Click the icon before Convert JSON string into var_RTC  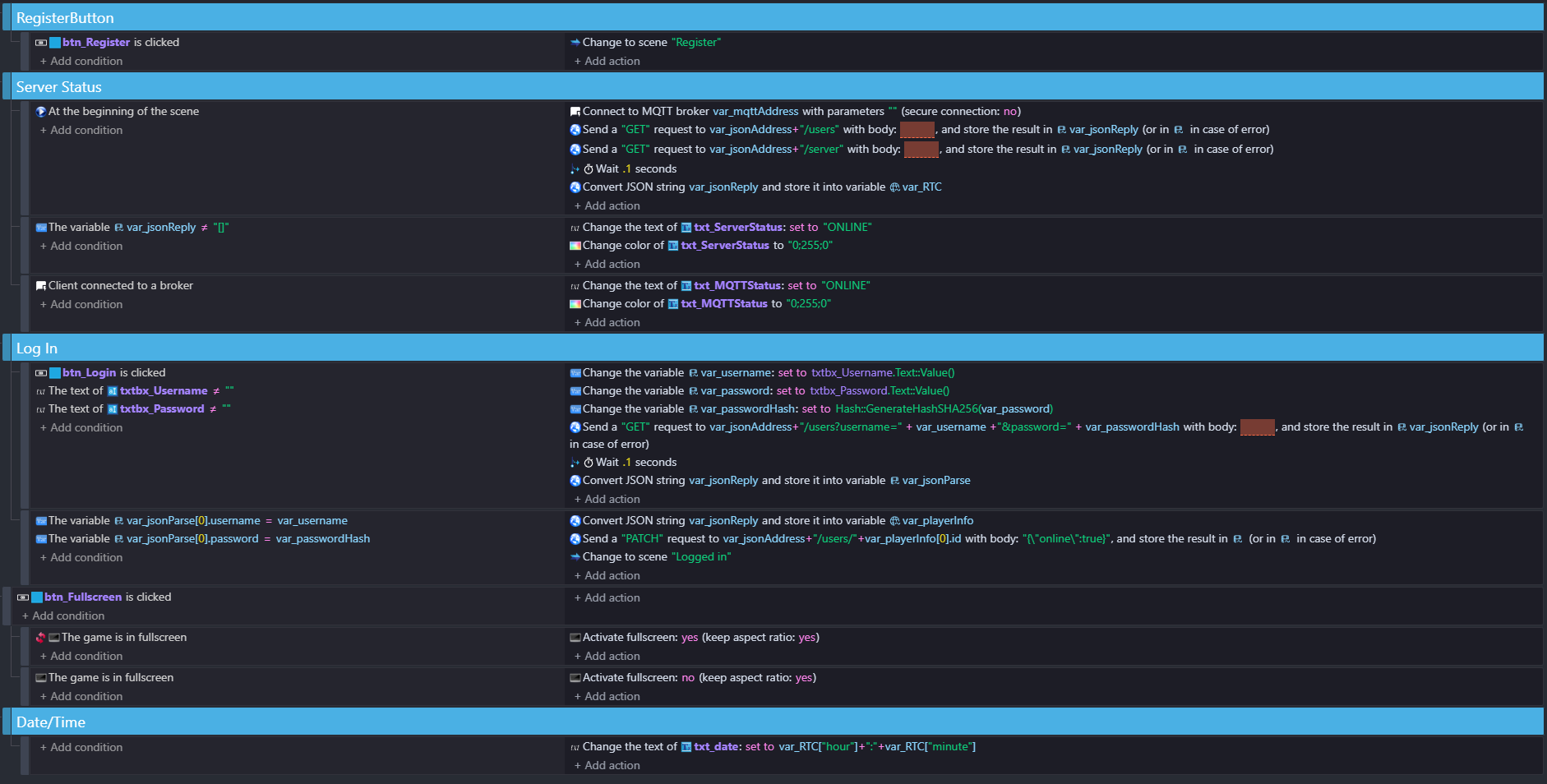pos(575,187)
